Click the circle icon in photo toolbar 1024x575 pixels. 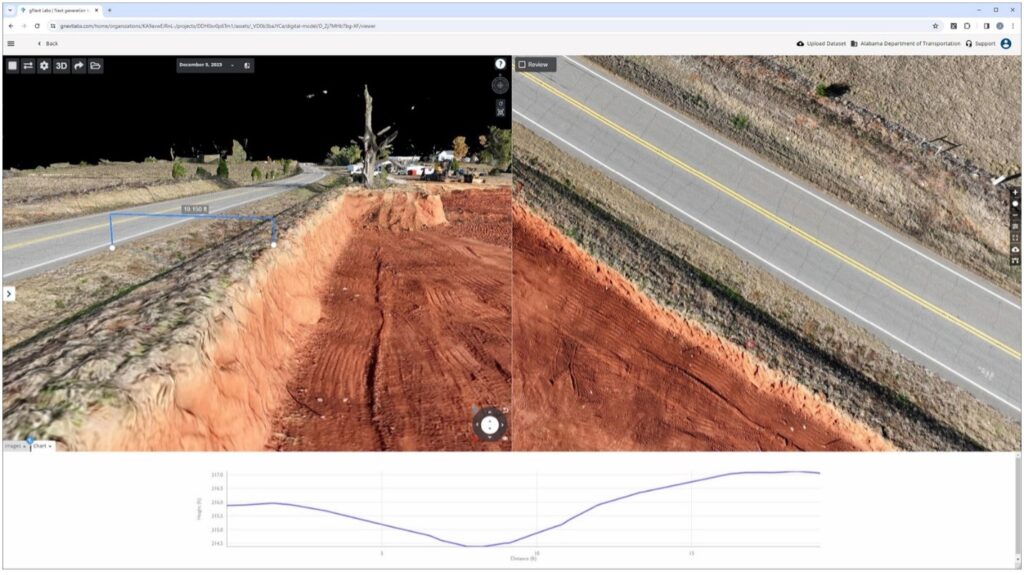pos(1015,204)
